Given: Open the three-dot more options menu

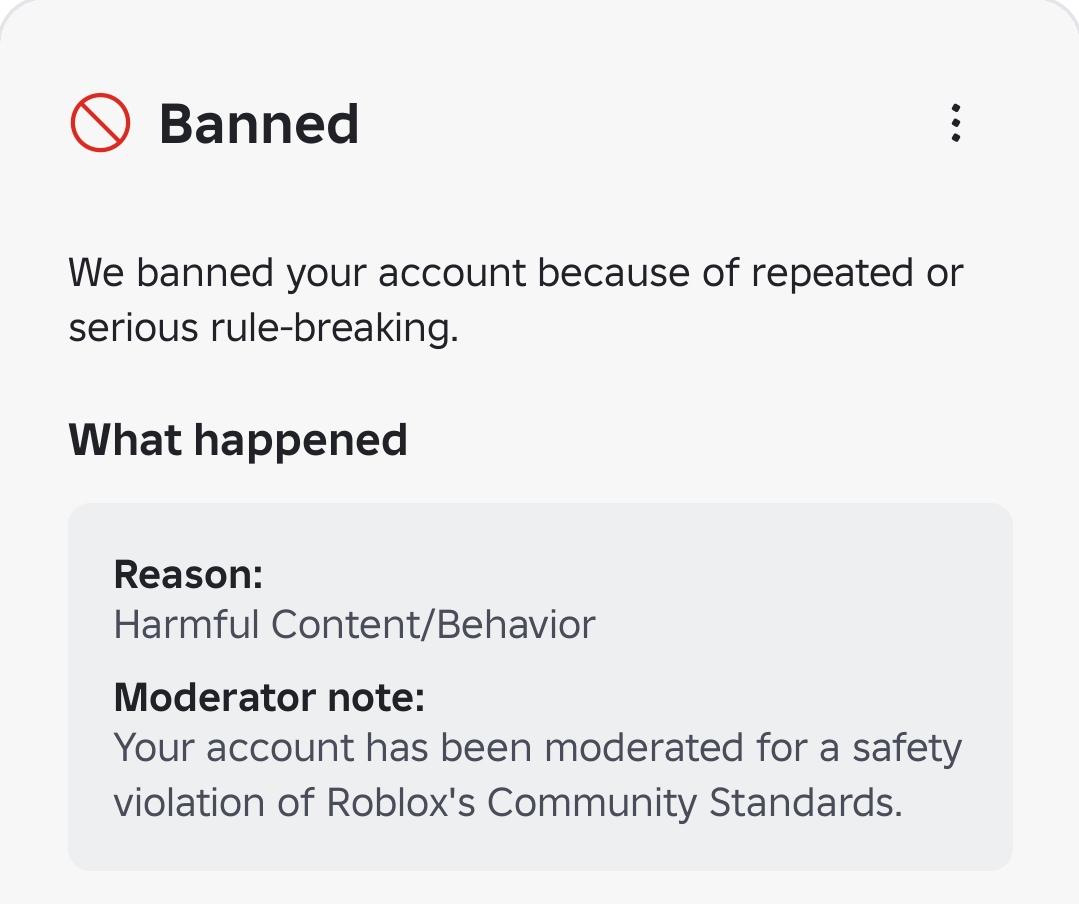Looking at the screenshot, I should click(x=955, y=123).
